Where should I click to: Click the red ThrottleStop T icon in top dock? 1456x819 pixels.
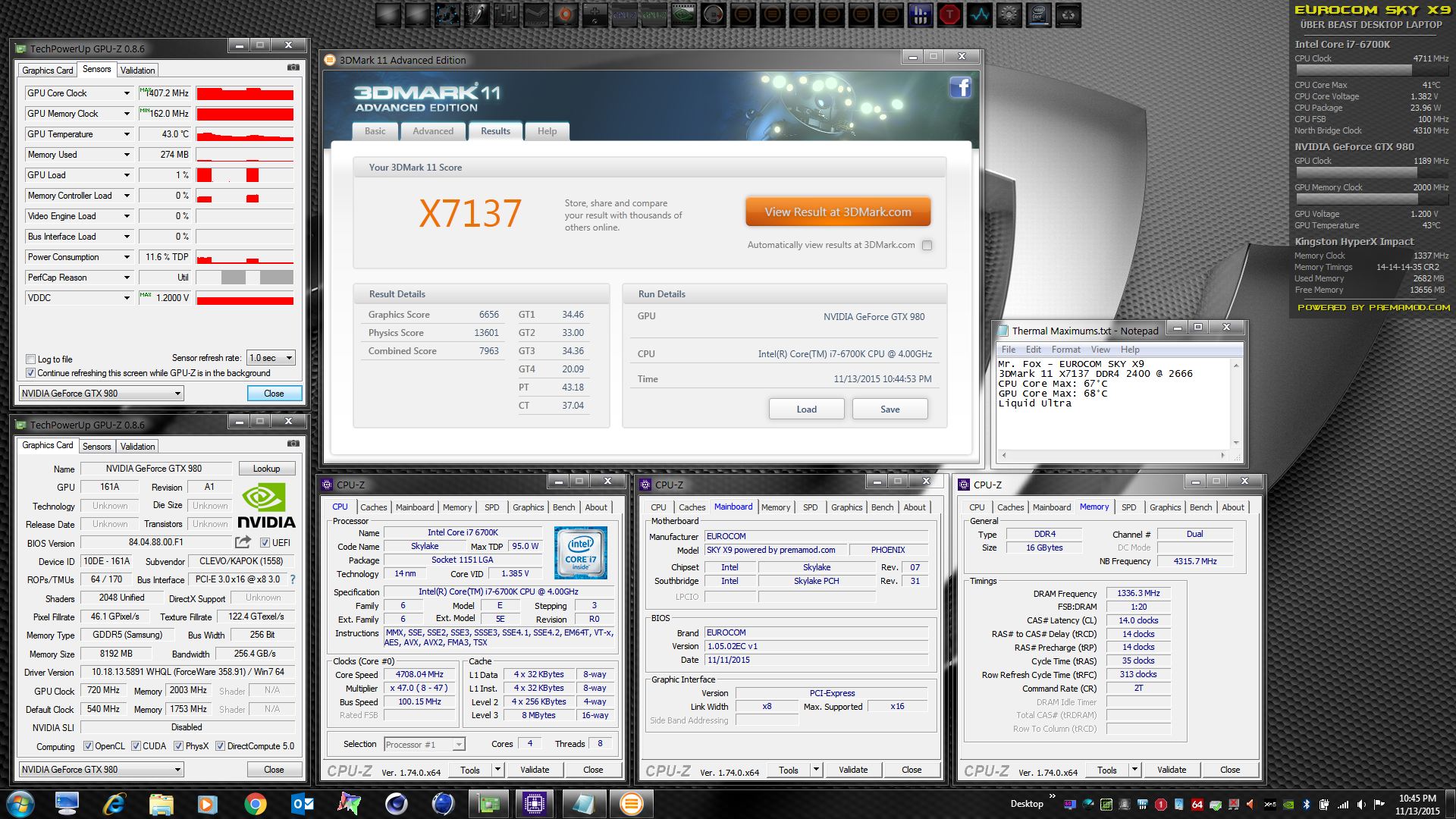point(950,14)
